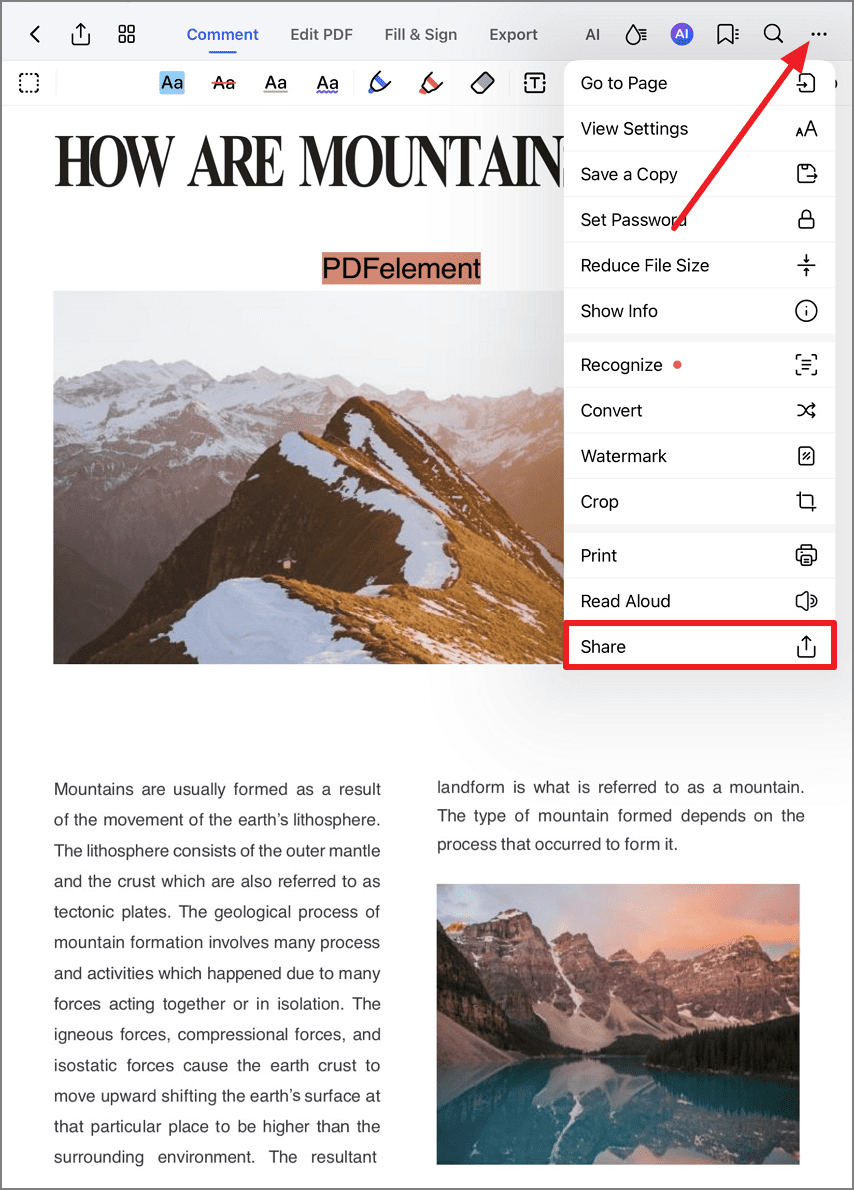Tap the back arrow icon

point(35,34)
